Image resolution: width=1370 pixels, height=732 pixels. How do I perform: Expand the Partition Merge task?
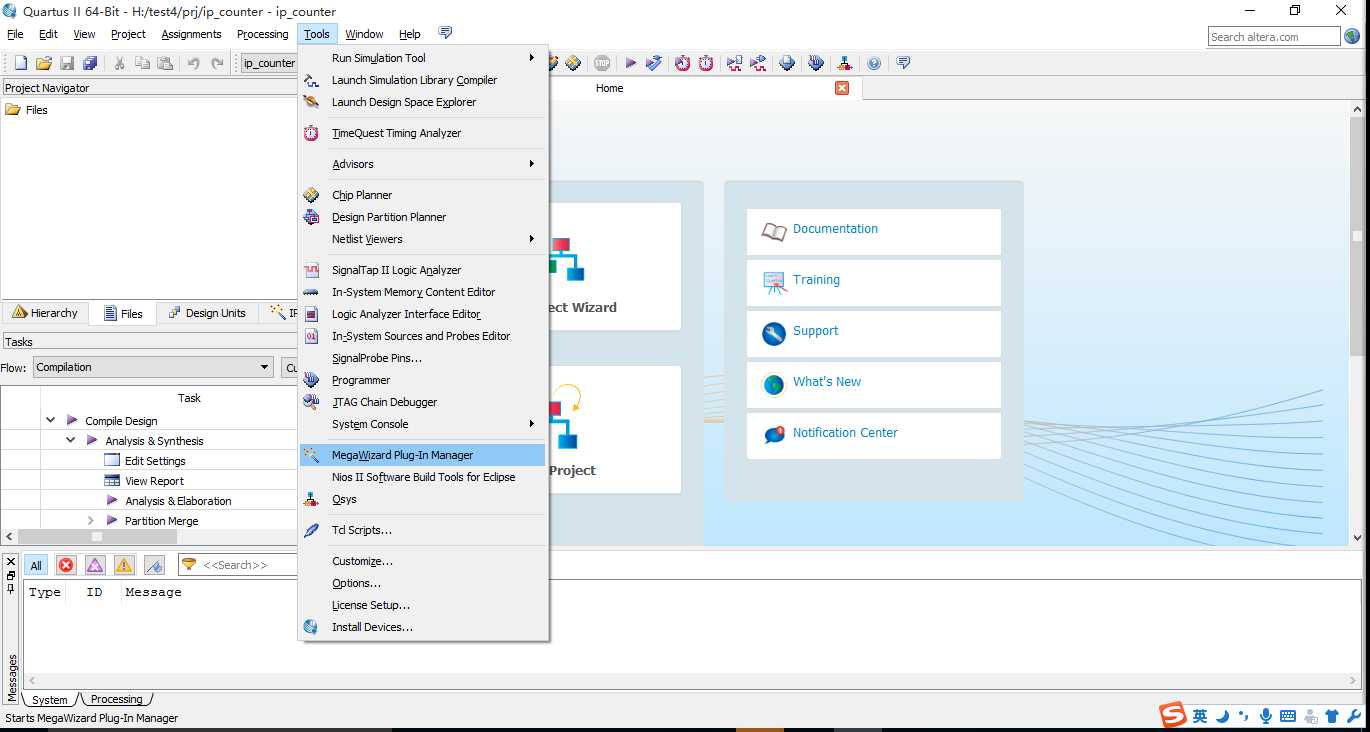coord(90,521)
